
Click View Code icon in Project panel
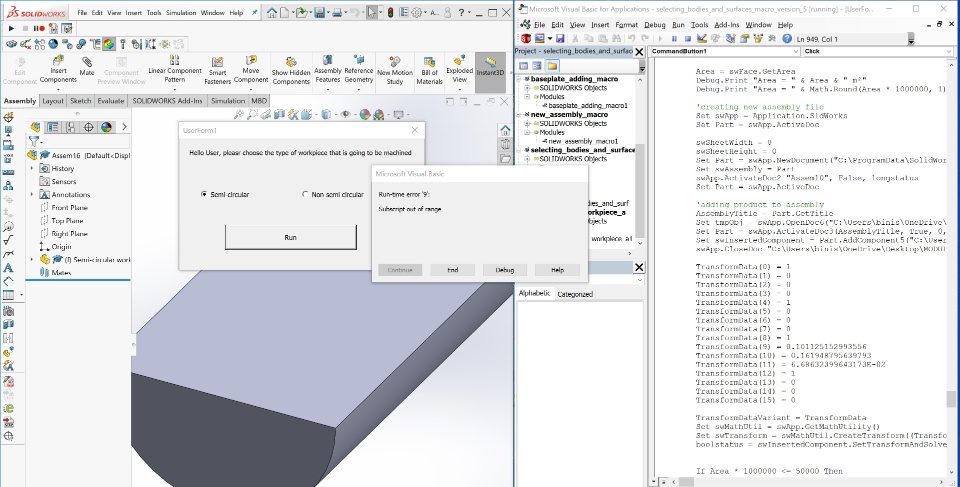523,66
